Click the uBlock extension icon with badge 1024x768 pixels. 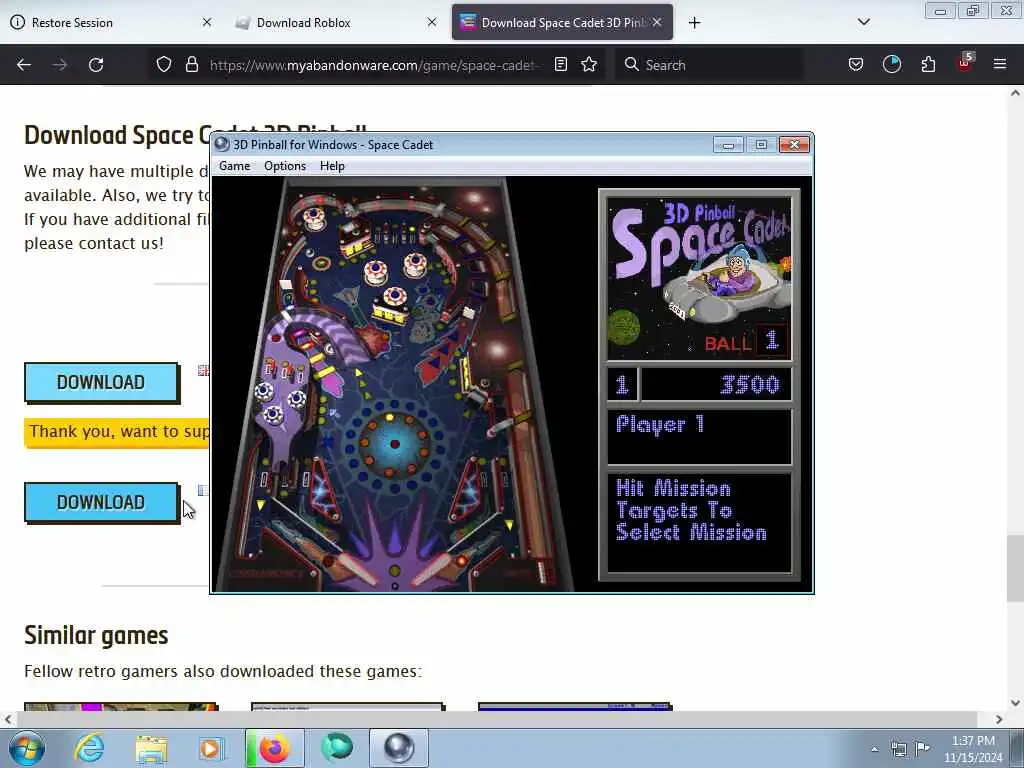[x=965, y=63]
